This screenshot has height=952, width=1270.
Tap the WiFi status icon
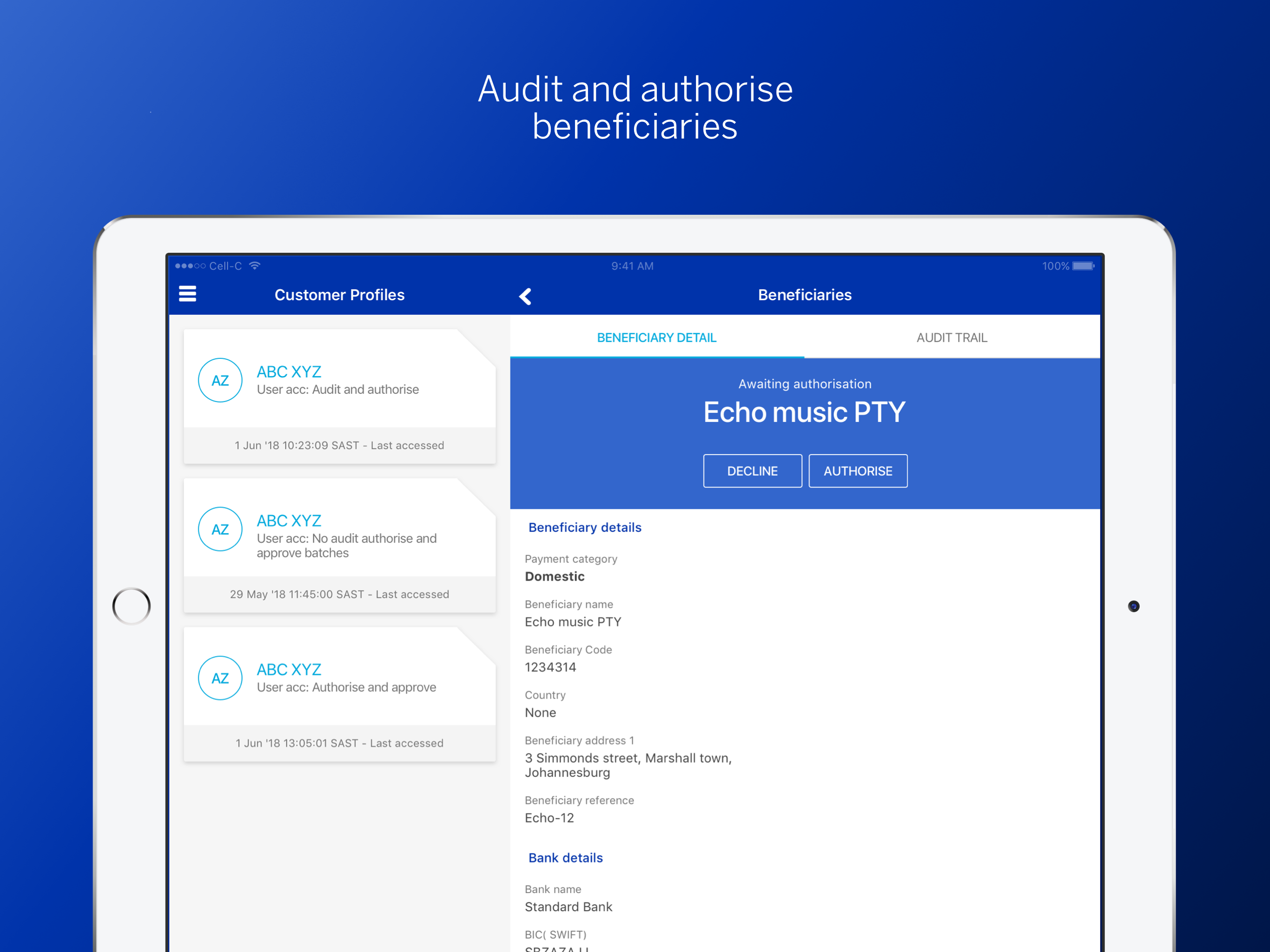(255, 265)
